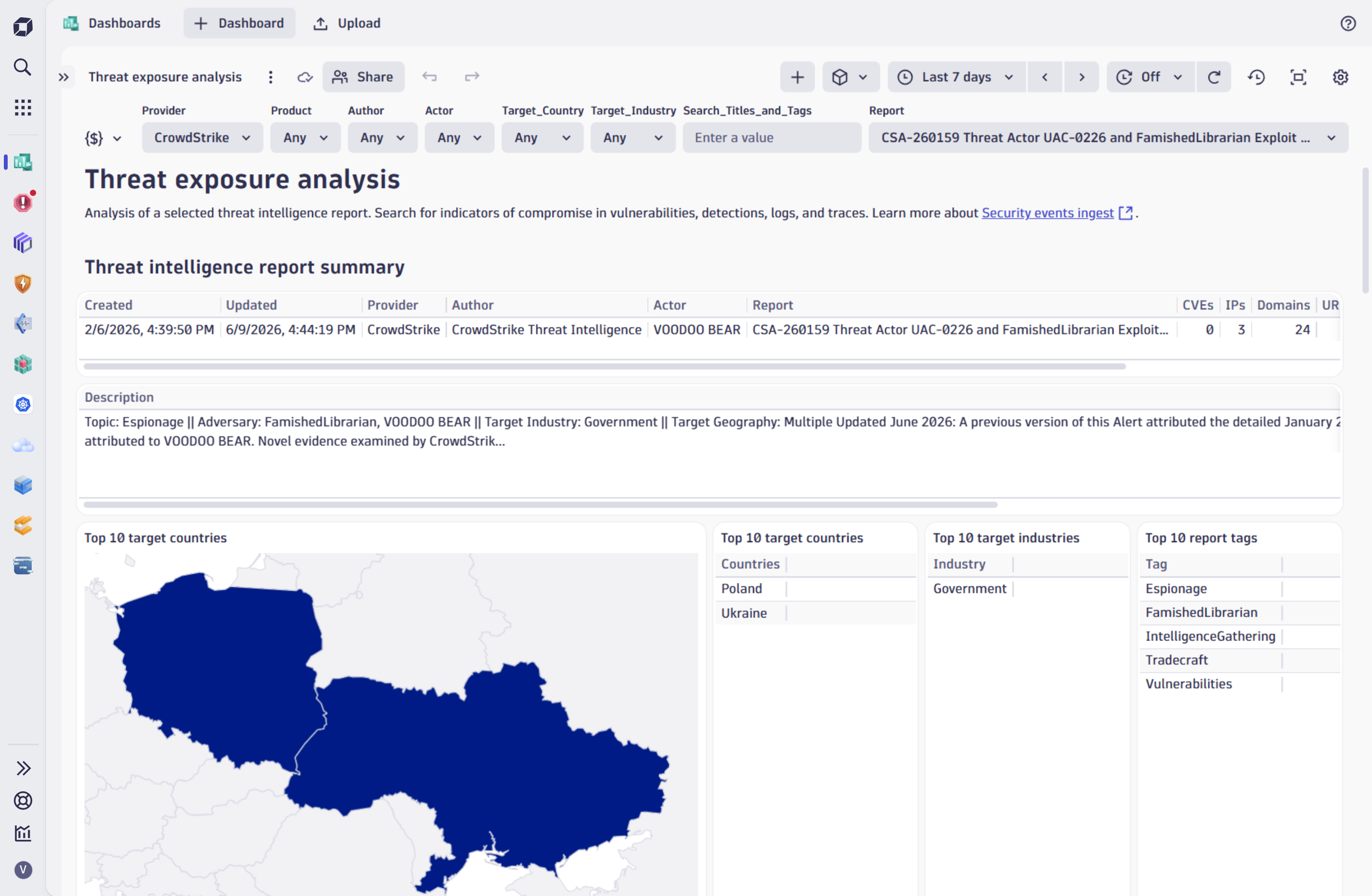Open the support lifebuoy icon
The width and height of the screenshot is (1372, 896).
tap(23, 800)
